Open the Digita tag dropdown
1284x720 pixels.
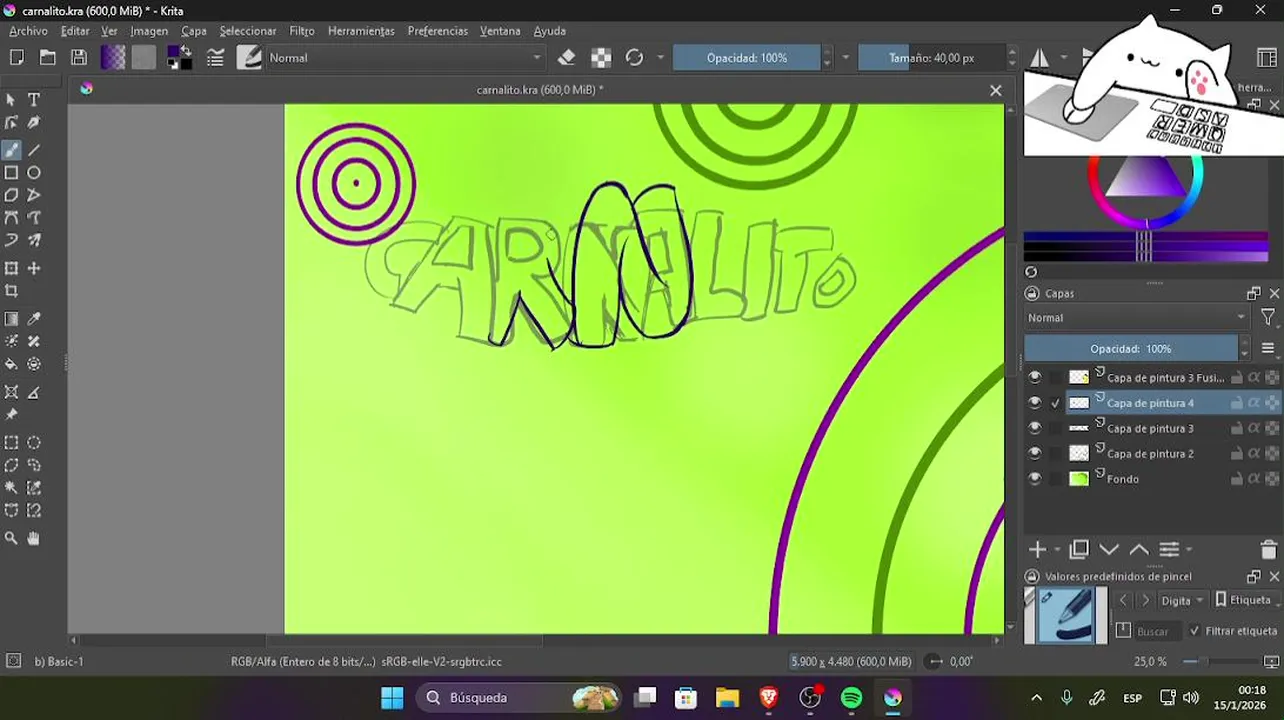click(1183, 600)
